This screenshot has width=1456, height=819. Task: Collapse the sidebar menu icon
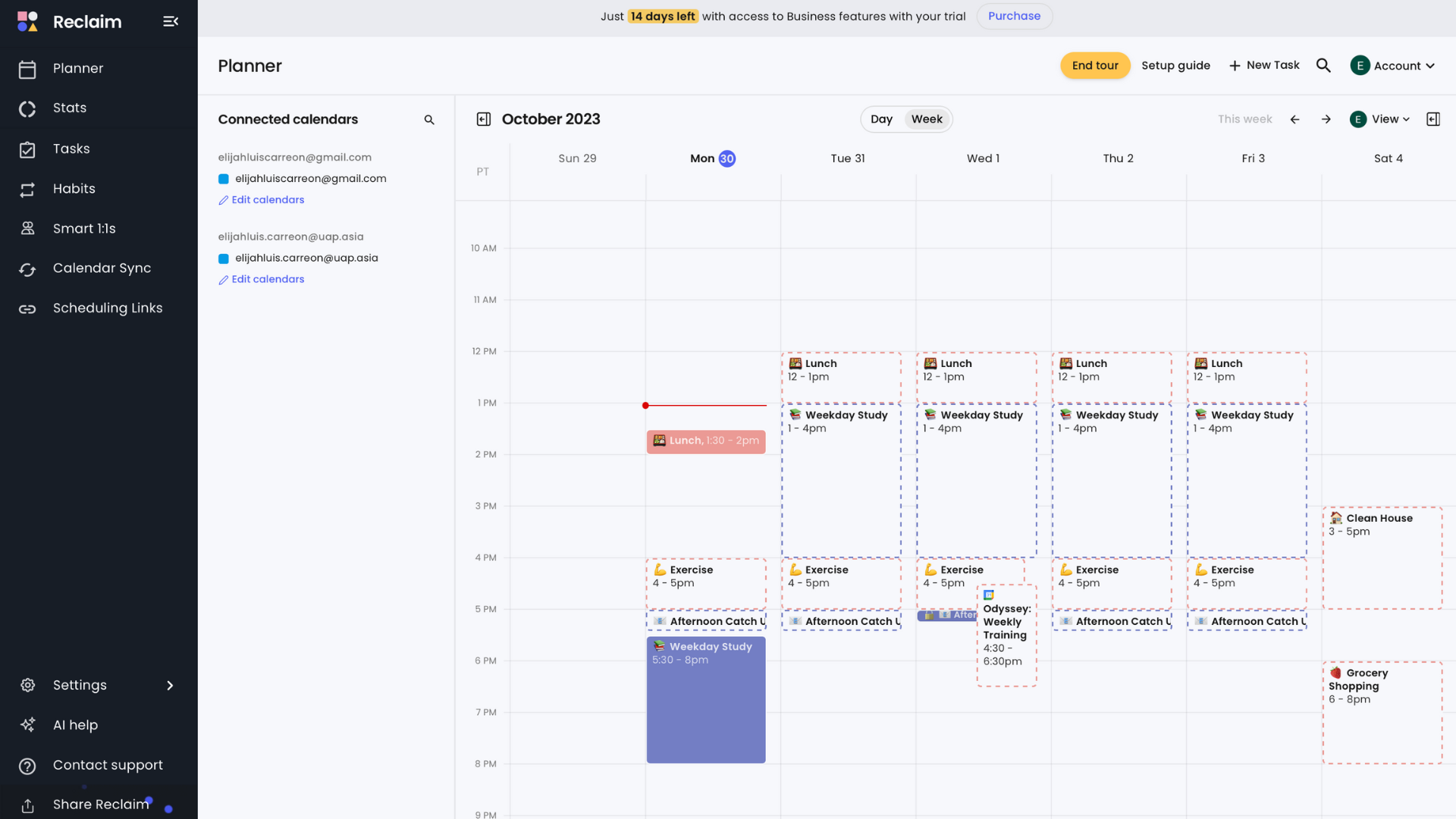[171, 21]
